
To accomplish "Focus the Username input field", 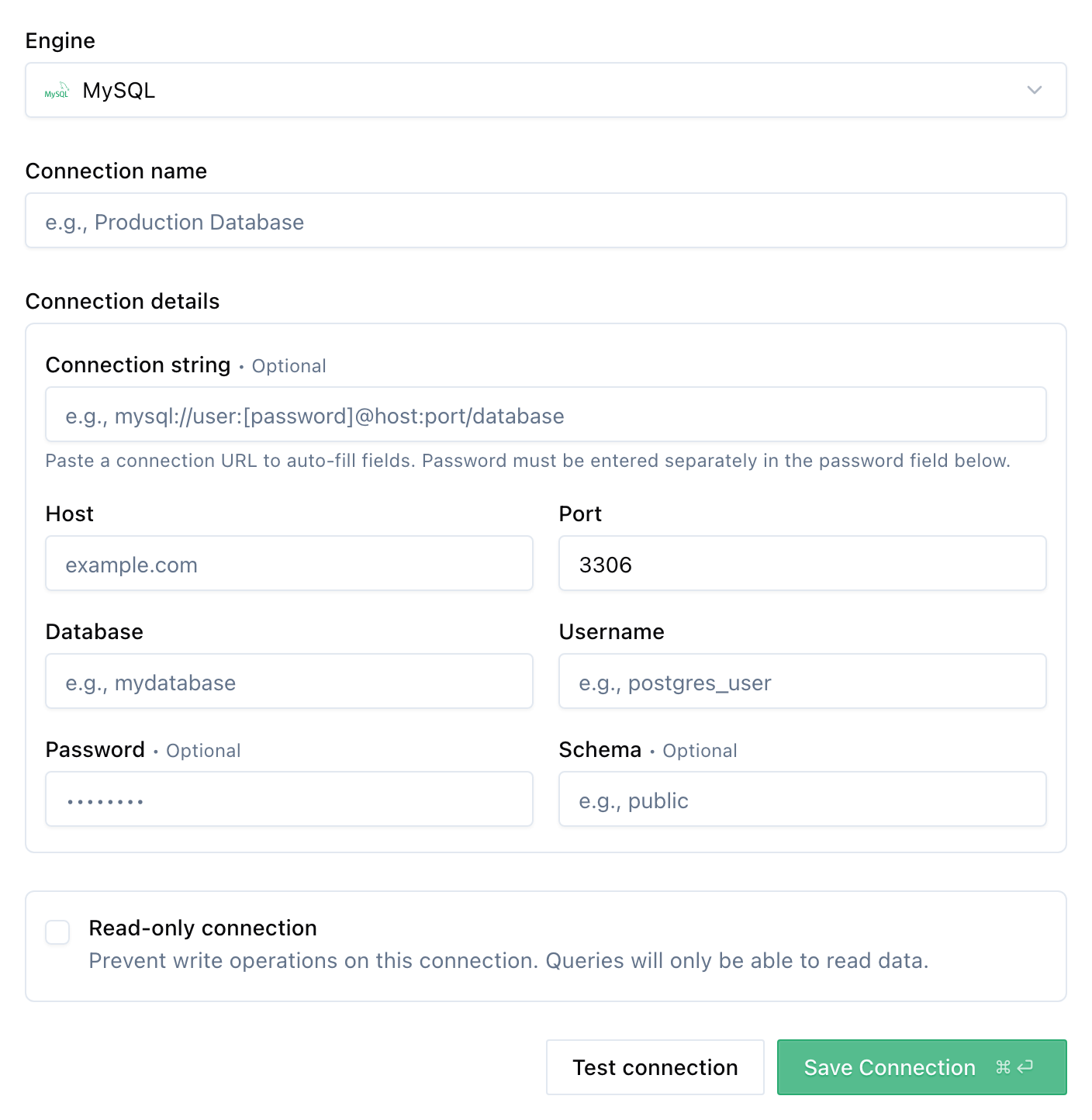I will tap(802, 681).
